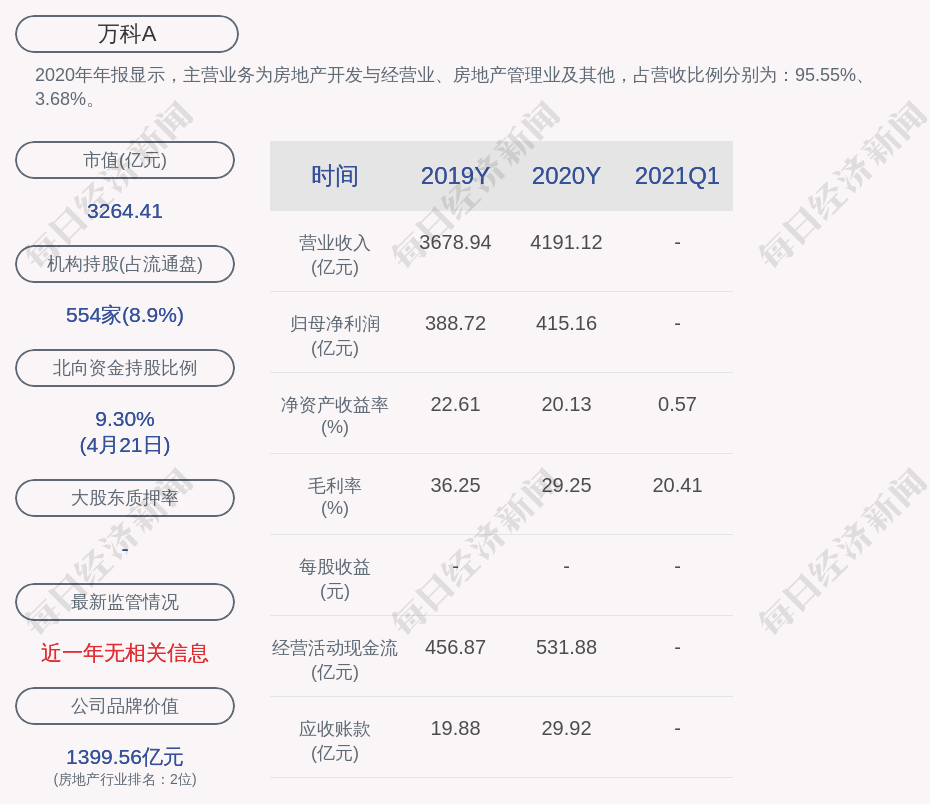This screenshot has width=930, height=804.
Task: Click gross margin value 20.41
Action: (x=677, y=485)
